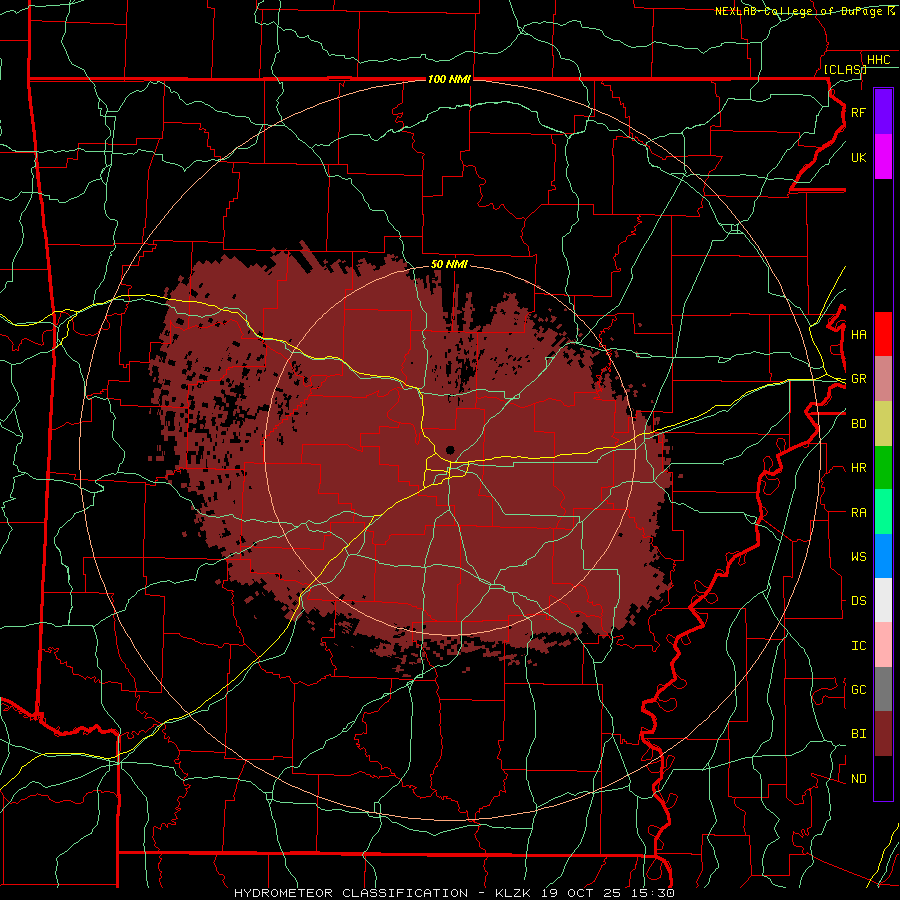Click the HHC product label
This screenshot has height=900, width=900.
pos(878,60)
